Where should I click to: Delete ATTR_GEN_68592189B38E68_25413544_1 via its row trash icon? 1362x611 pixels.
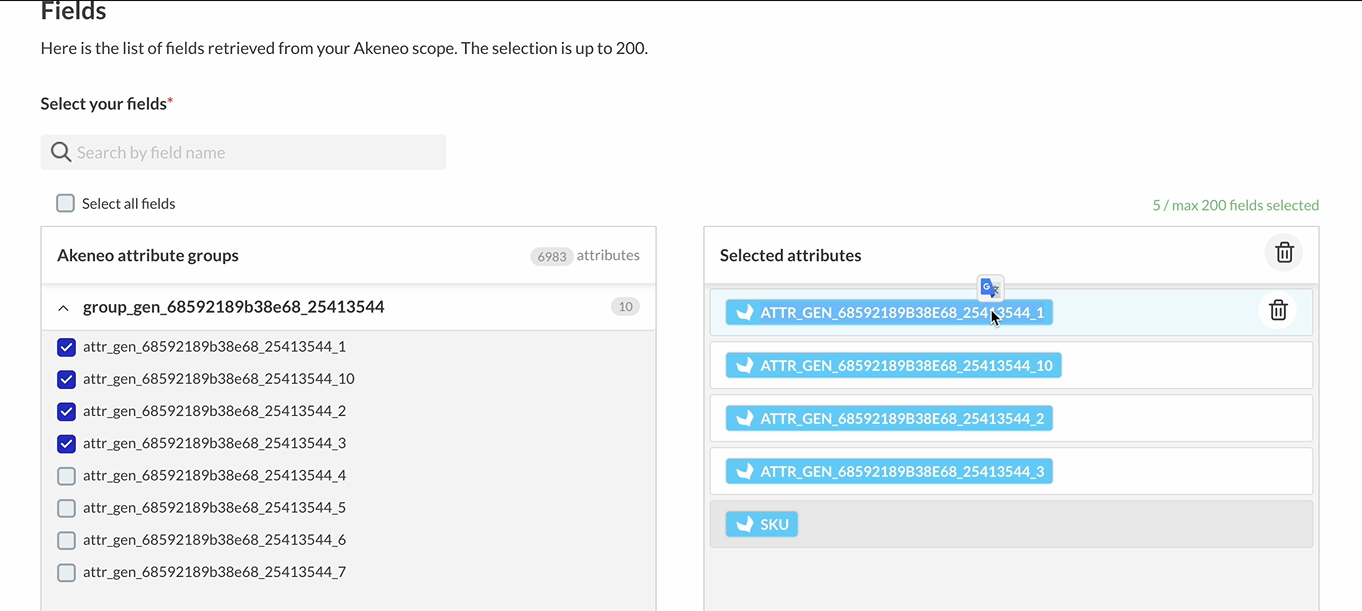click(x=1277, y=310)
